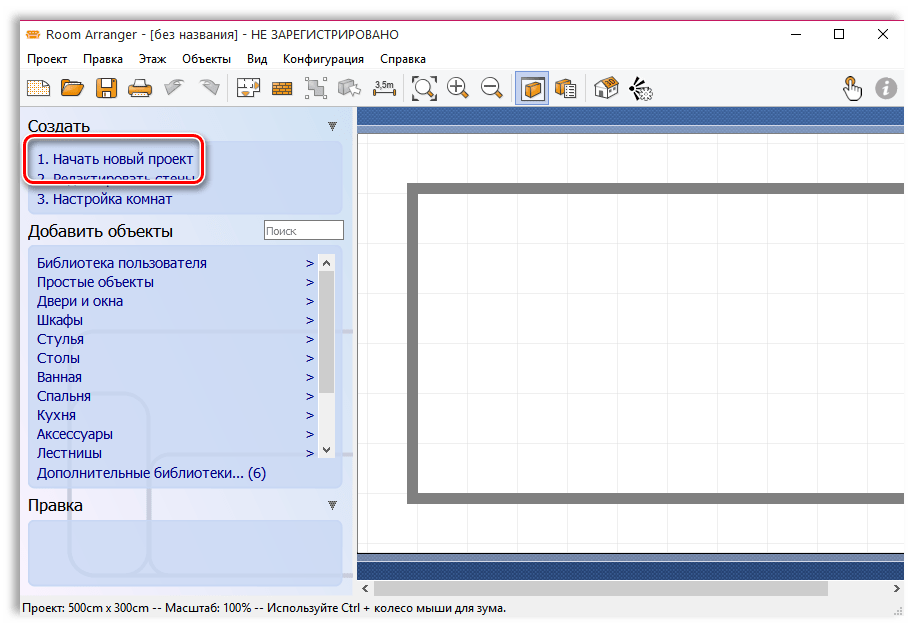The height and width of the screenshot is (636, 924).
Task: Open a project with the folder icon
Action: [x=72, y=88]
